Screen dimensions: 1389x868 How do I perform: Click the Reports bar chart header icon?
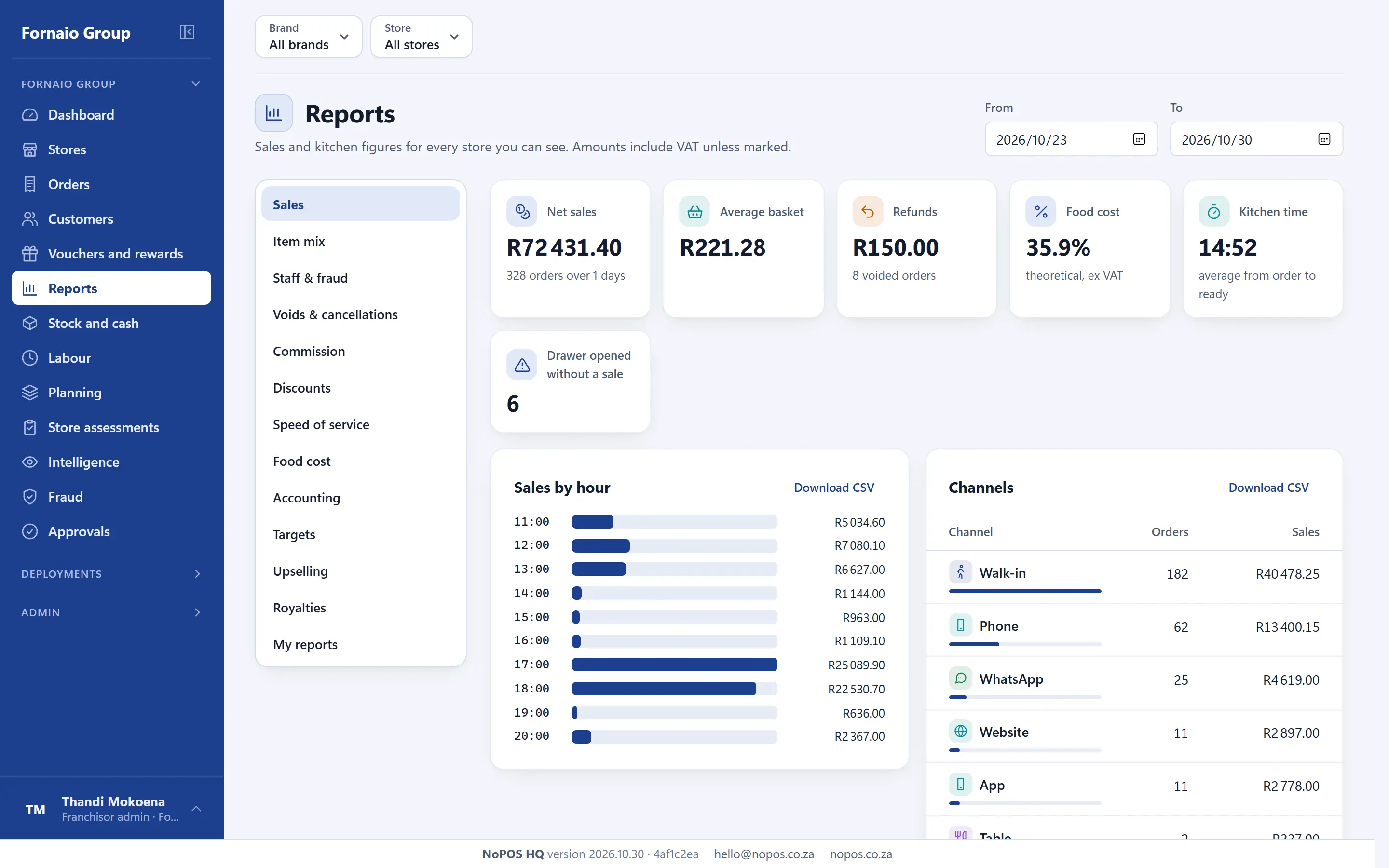274,113
